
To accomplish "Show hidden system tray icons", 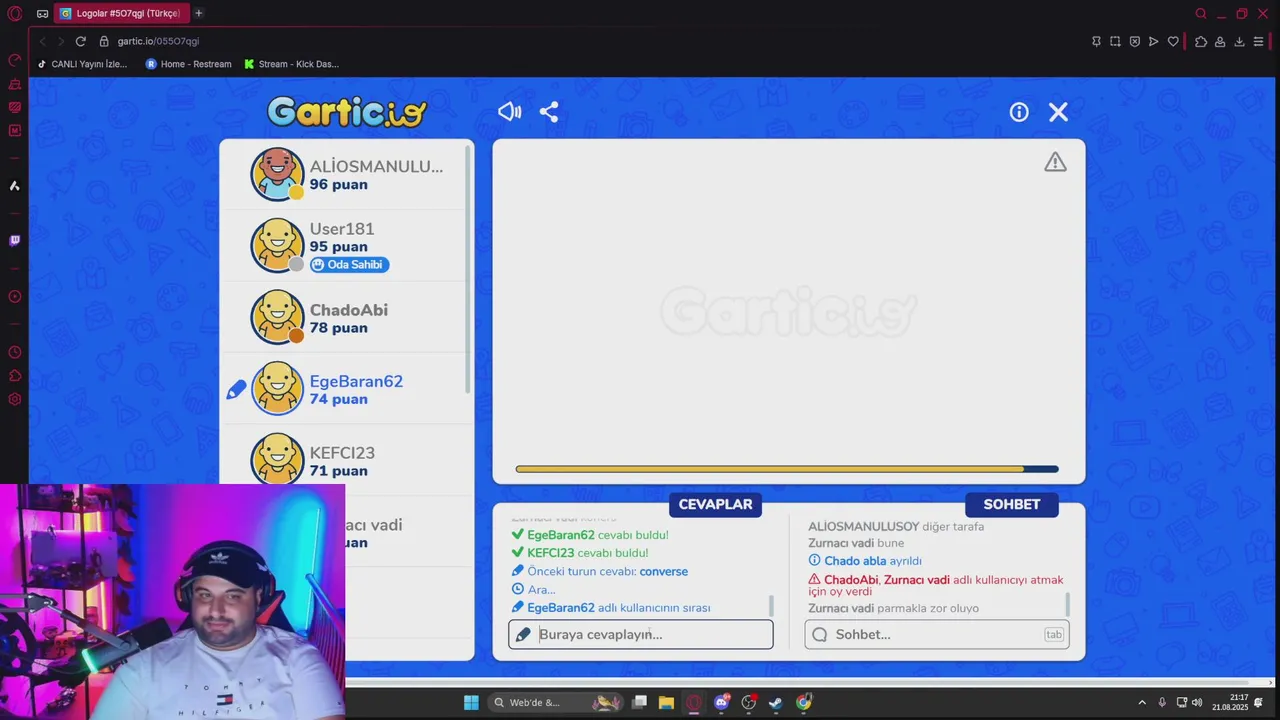I will point(1142,702).
